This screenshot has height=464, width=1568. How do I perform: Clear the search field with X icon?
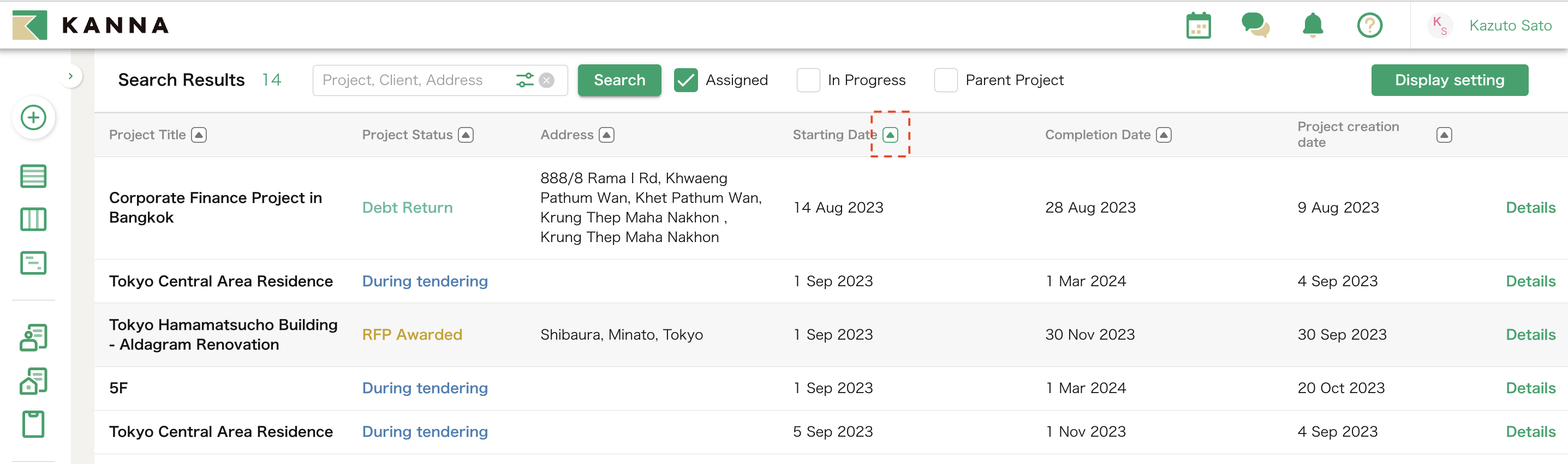(547, 80)
